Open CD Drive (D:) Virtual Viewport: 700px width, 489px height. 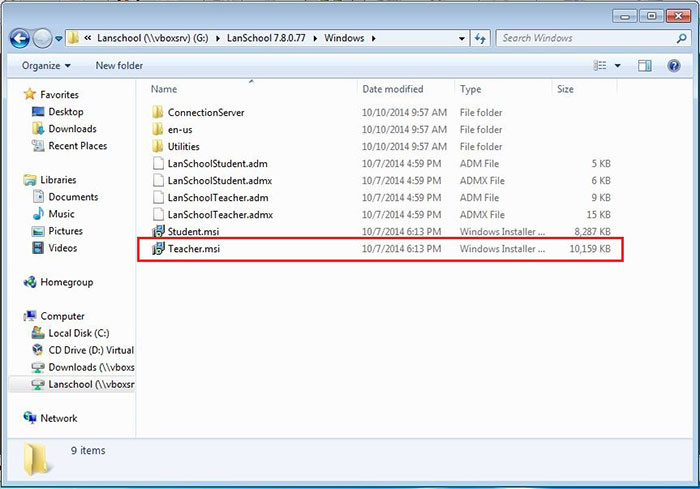pos(91,350)
